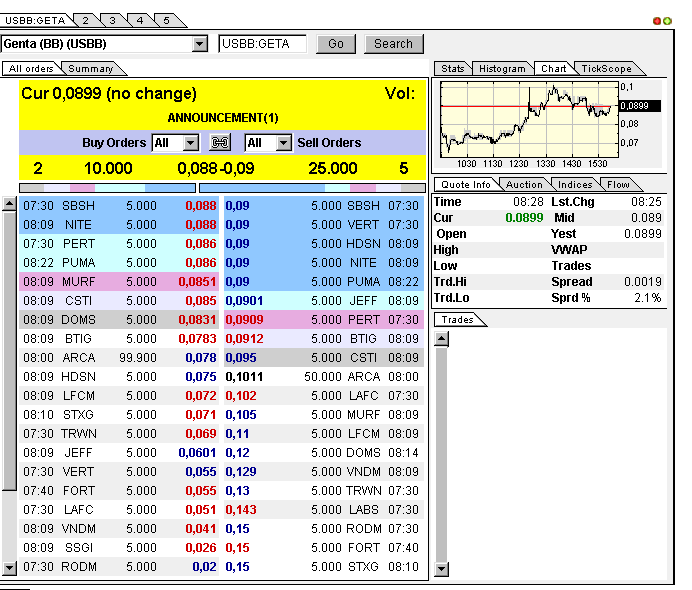Click the order list scroll up arrow
Screen dimensions: 692x590
[9, 204]
